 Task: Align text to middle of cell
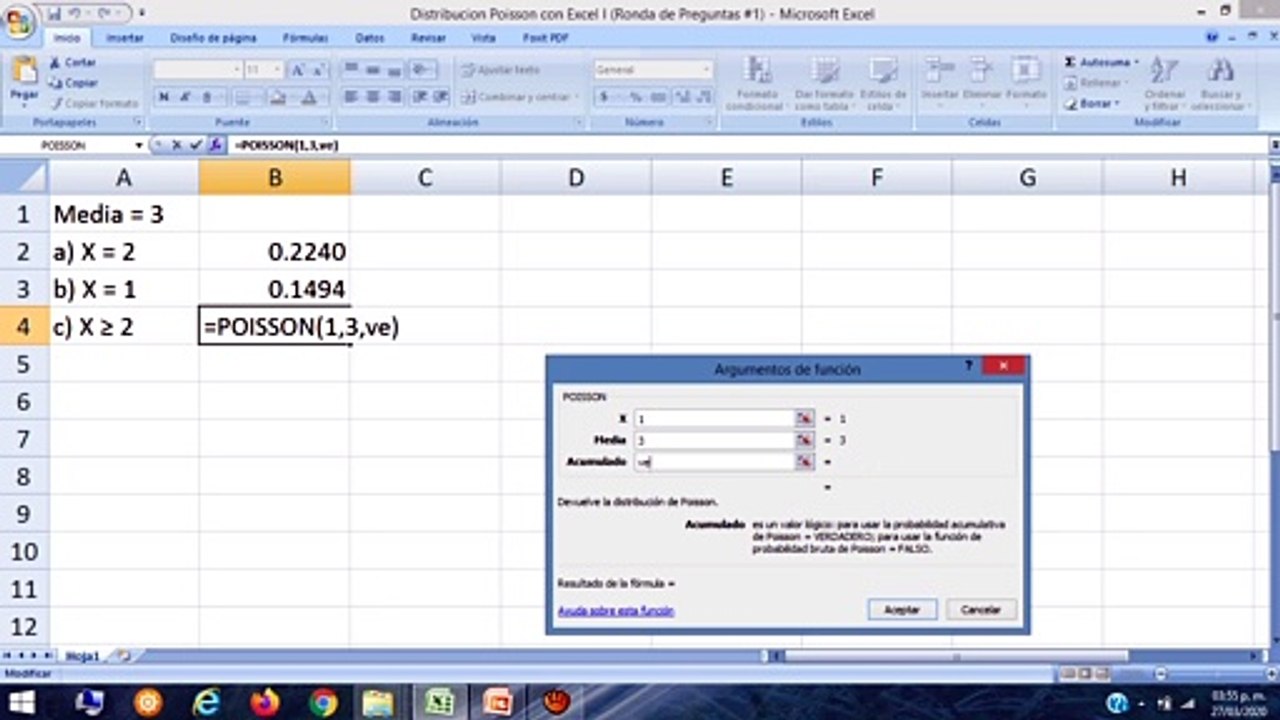point(372,70)
